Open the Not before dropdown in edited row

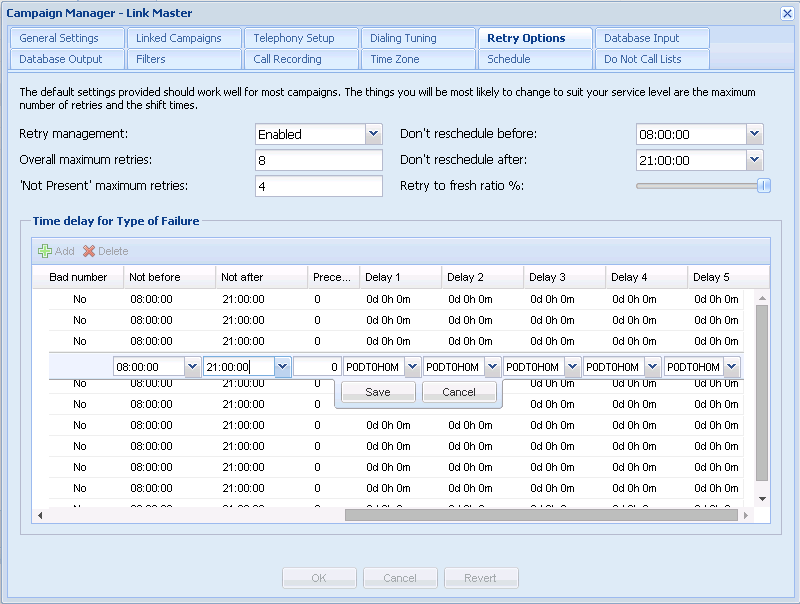pos(192,367)
